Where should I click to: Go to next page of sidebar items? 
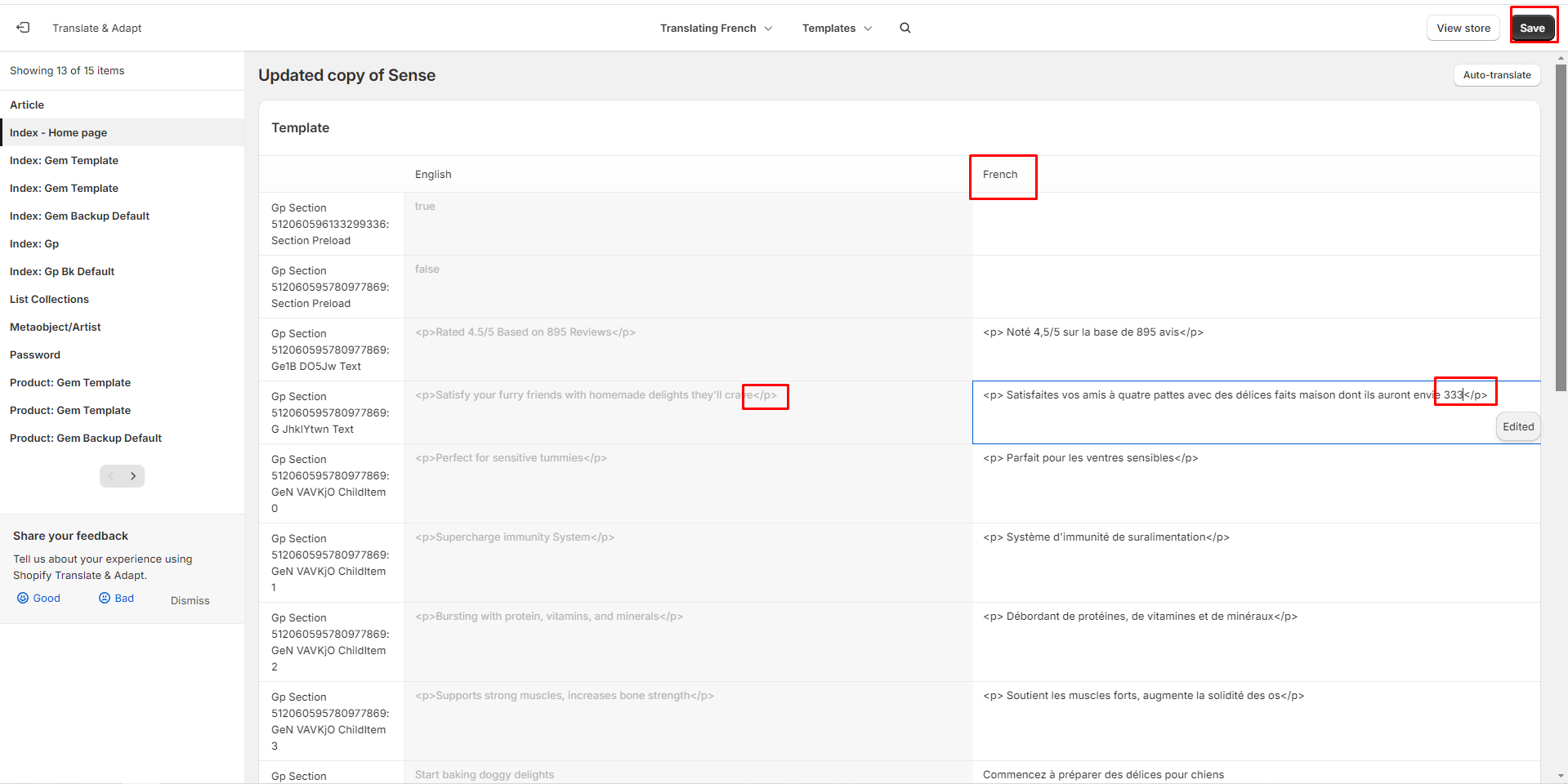pos(133,476)
